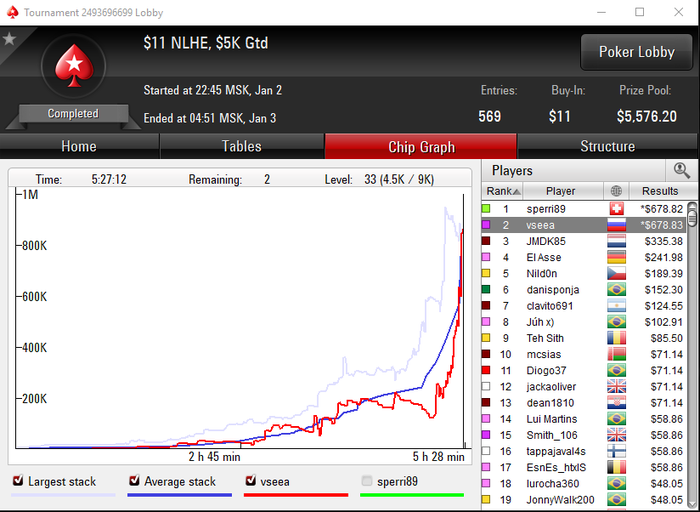Click the Brazil flag beside JonnyWalk200

click(616, 500)
